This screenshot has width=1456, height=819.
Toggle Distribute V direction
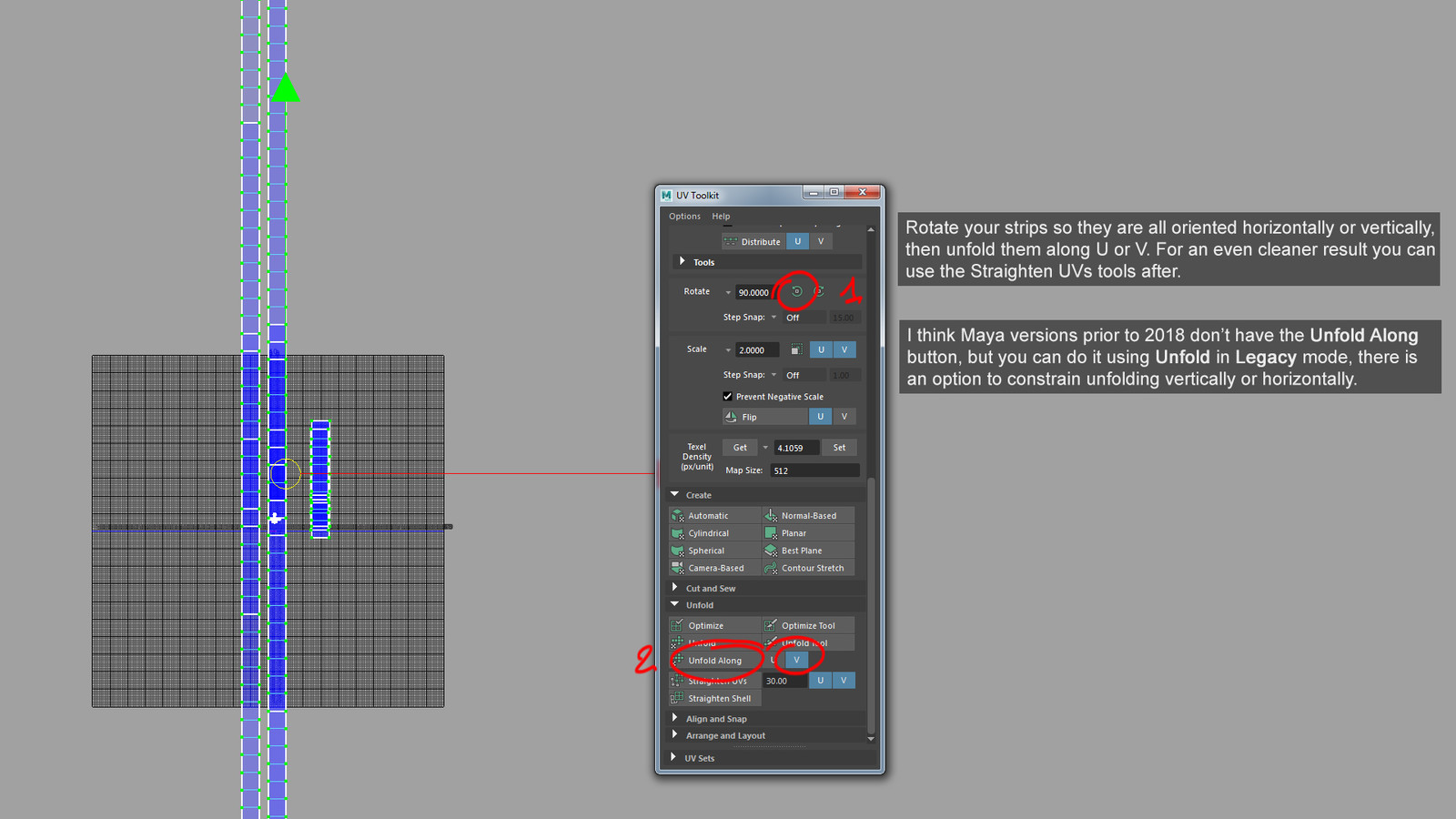(821, 241)
